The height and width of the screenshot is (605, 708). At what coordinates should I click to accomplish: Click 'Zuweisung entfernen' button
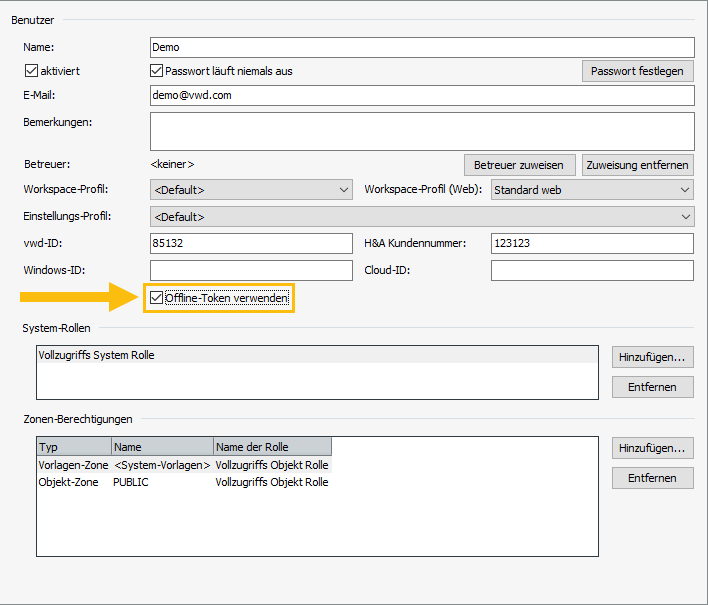[638, 164]
